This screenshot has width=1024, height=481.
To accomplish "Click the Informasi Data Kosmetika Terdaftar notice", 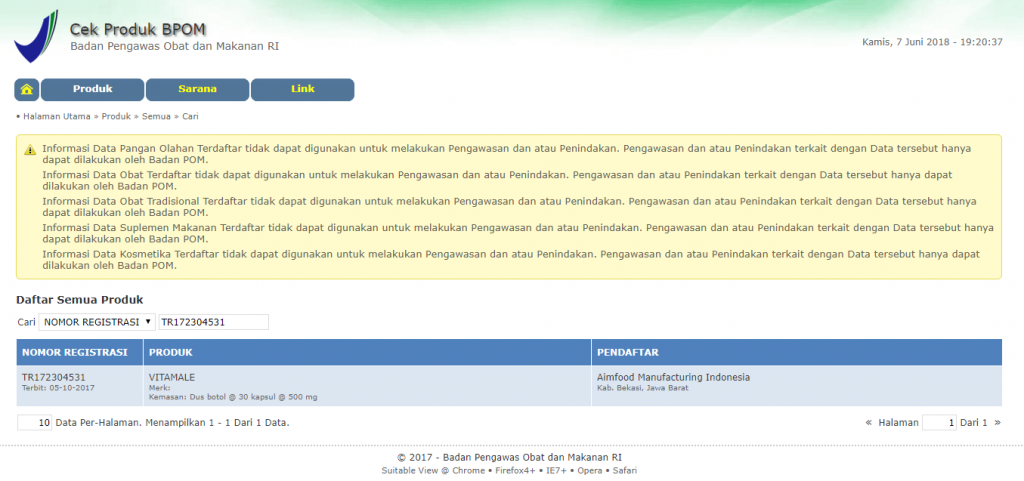I will point(511,260).
